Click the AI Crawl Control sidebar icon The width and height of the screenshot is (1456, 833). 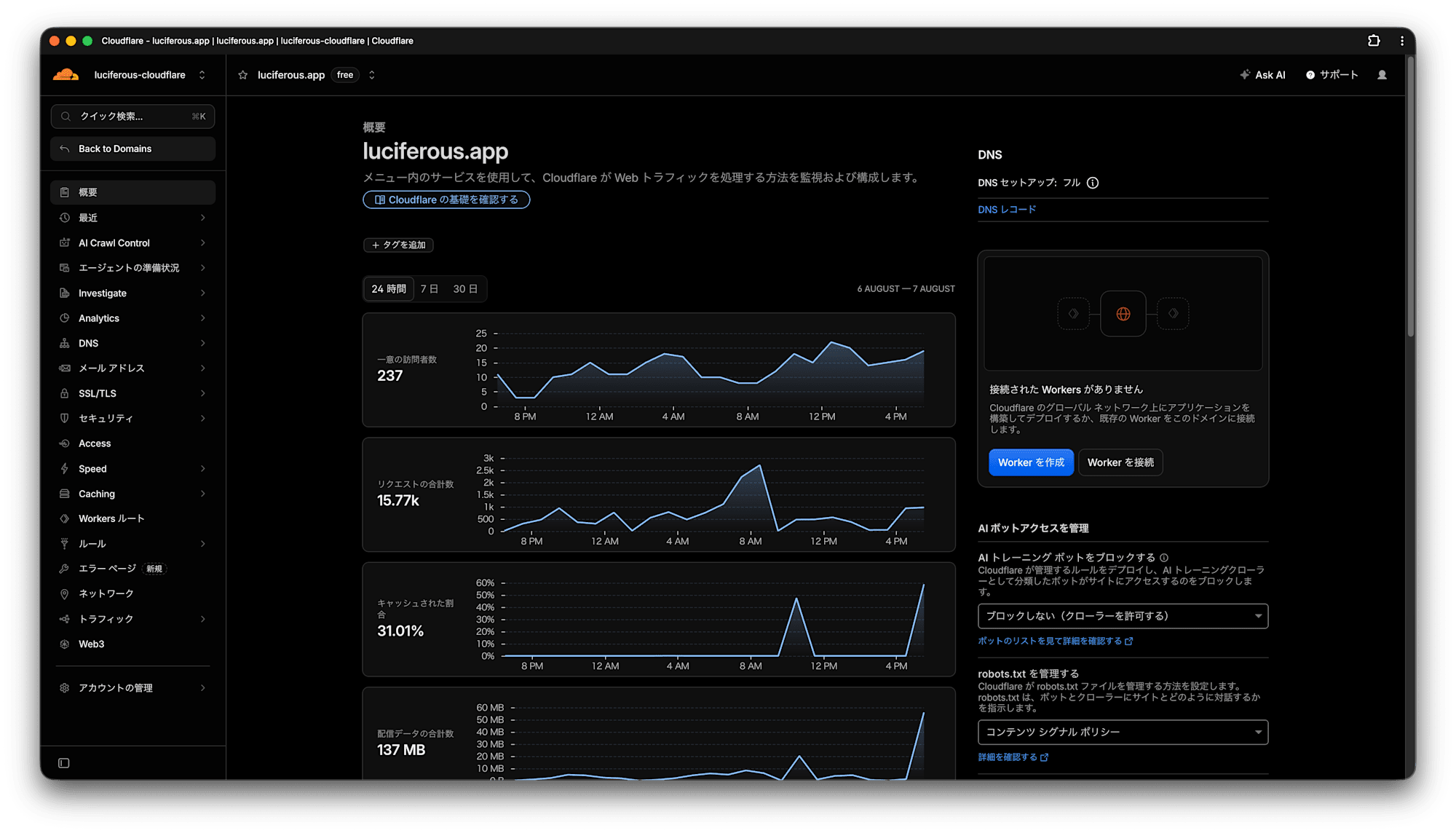[65, 242]
